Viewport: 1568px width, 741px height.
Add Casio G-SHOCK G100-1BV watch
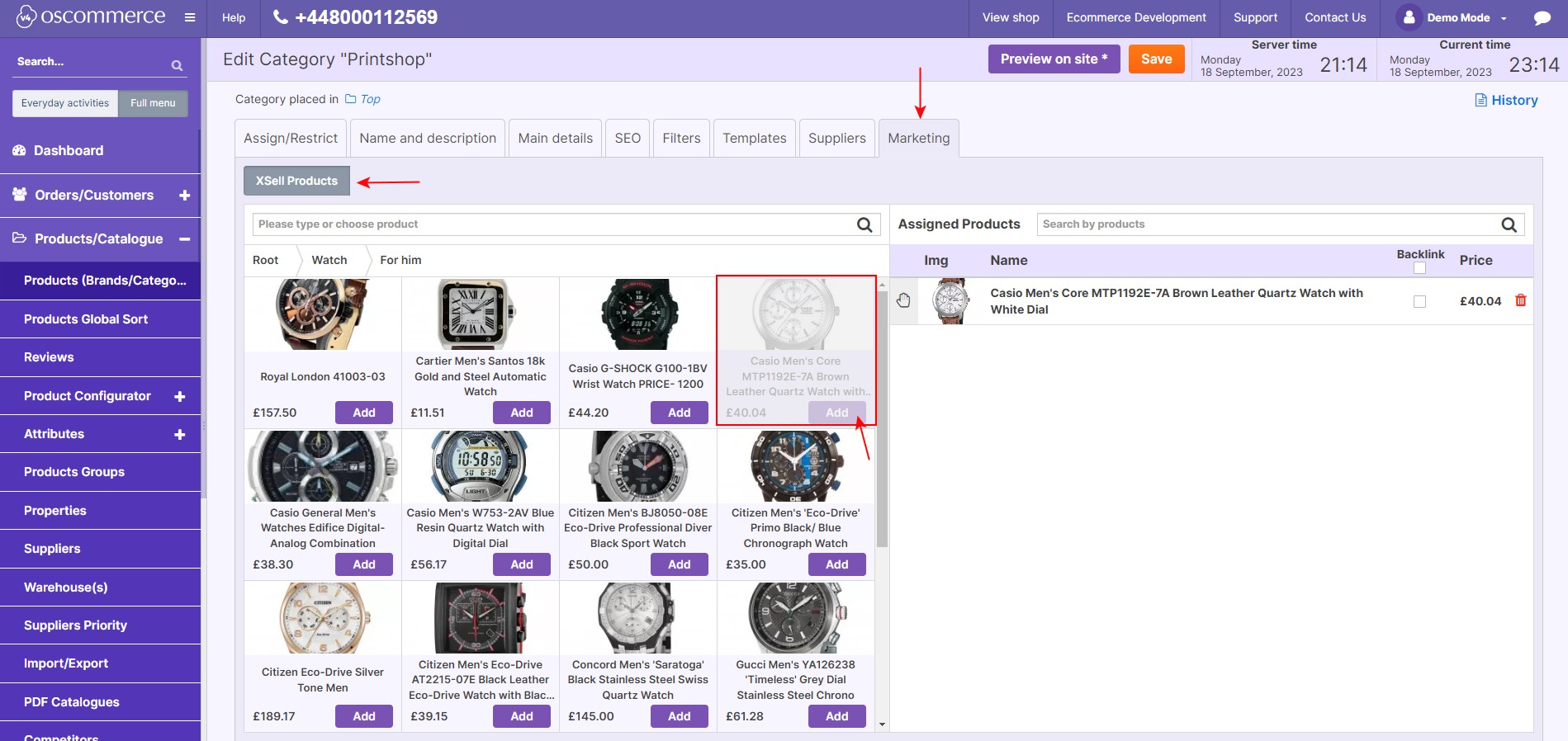pos(680,413)
